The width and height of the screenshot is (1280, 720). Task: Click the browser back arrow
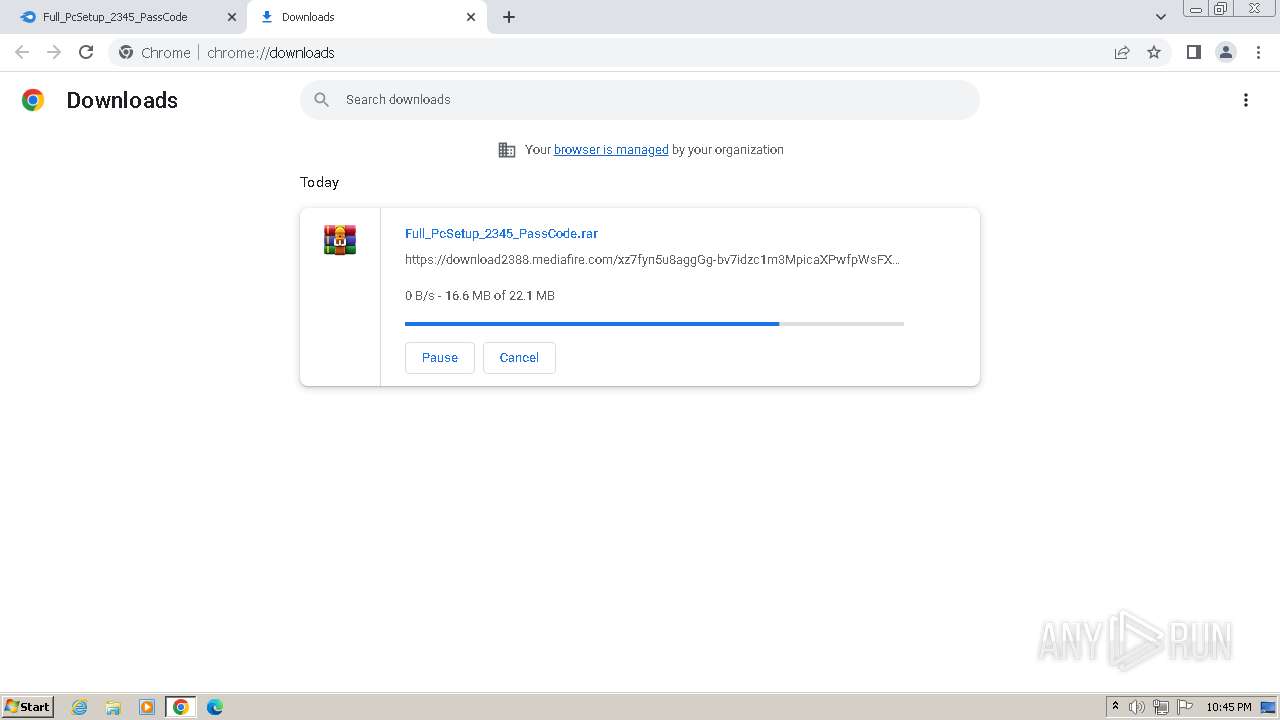click(22, 52)
